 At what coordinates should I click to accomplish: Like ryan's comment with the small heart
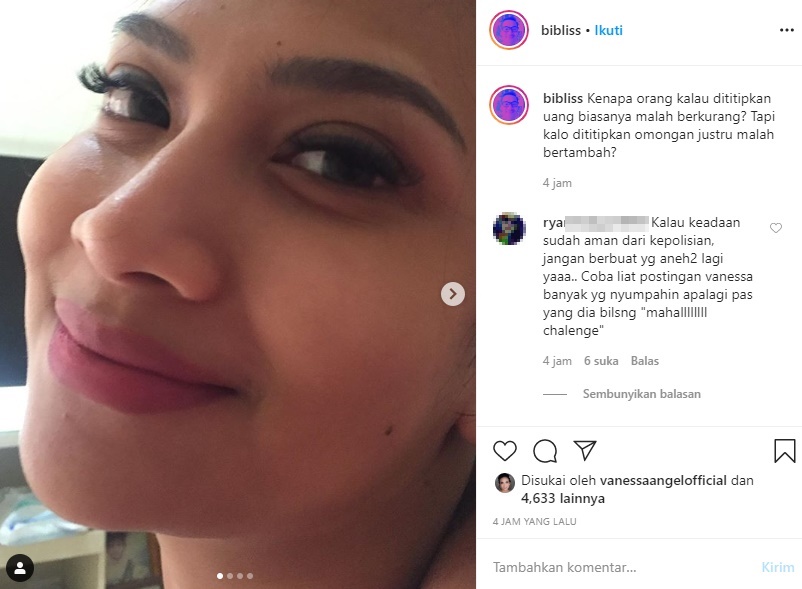[775, 228]
